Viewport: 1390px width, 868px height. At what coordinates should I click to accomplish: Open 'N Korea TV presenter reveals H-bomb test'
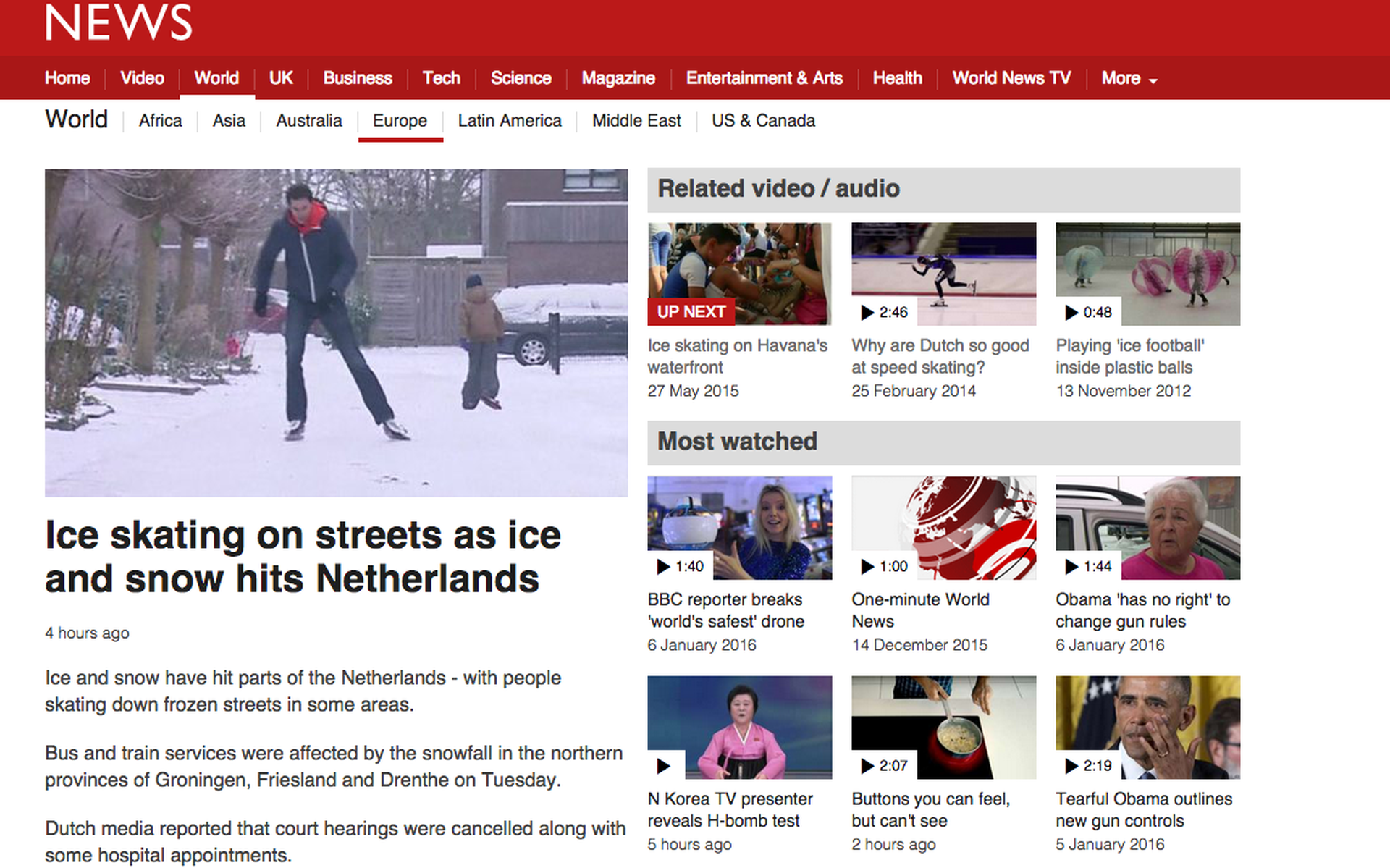(x=730, y=809)
